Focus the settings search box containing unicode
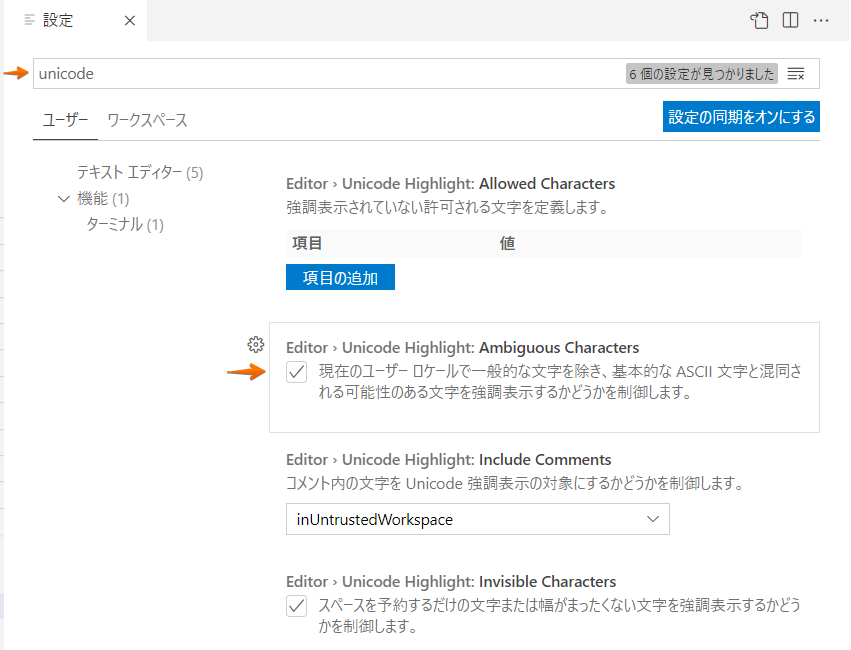 point(320,74)
